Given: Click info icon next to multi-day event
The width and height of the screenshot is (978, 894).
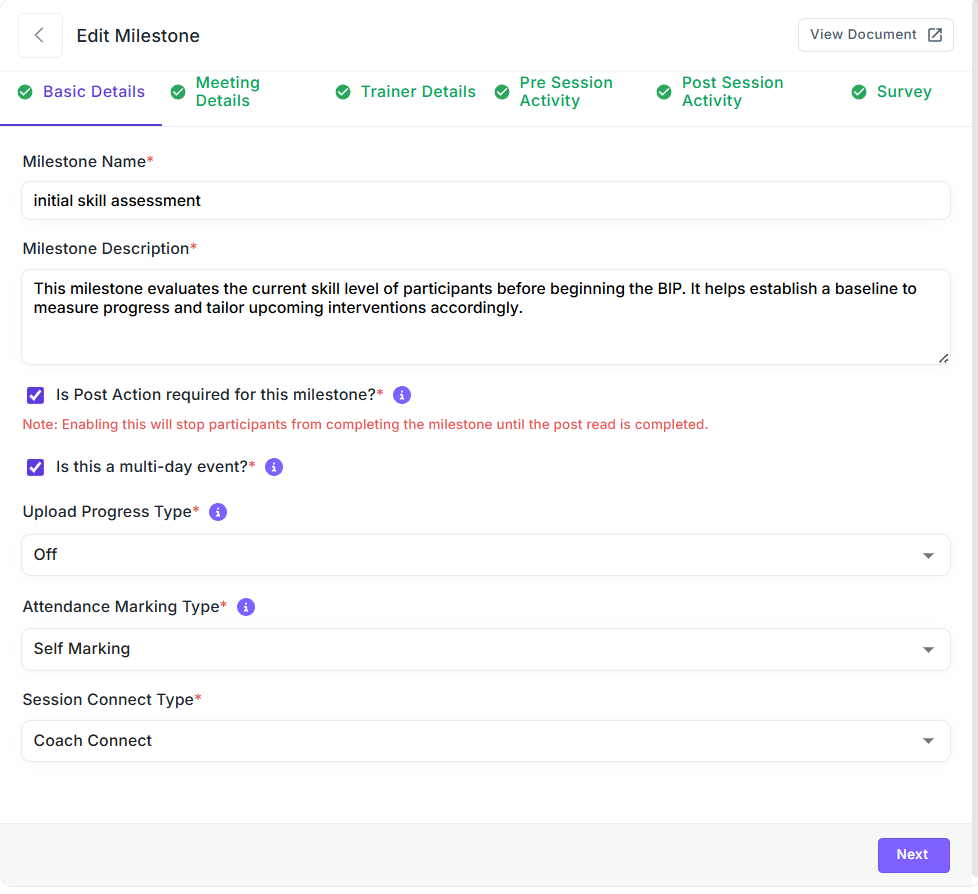Looking at the screenshot, I should pyautogui.click(x=274, y=467).
